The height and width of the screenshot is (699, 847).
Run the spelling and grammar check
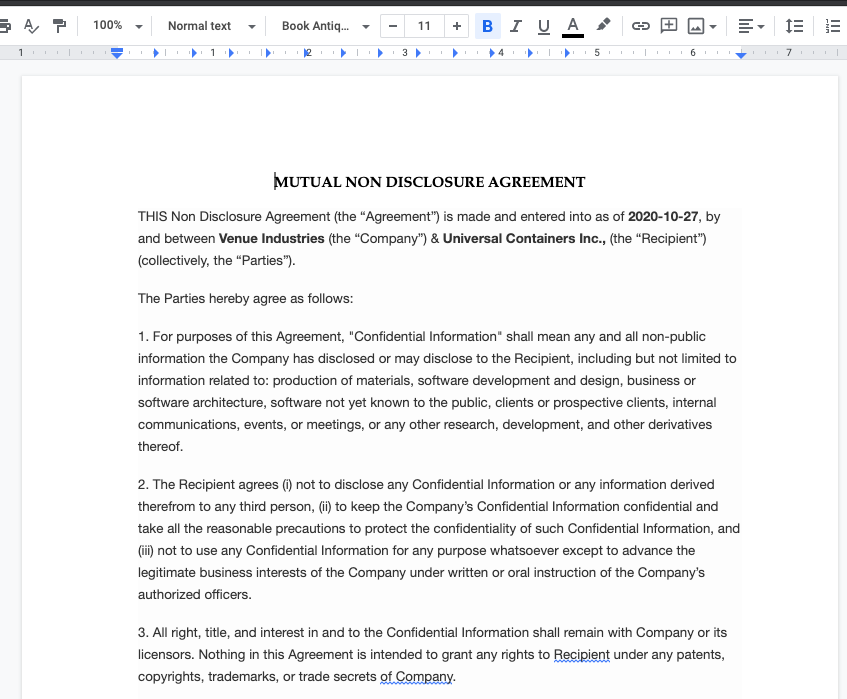(x=31, y=26)
